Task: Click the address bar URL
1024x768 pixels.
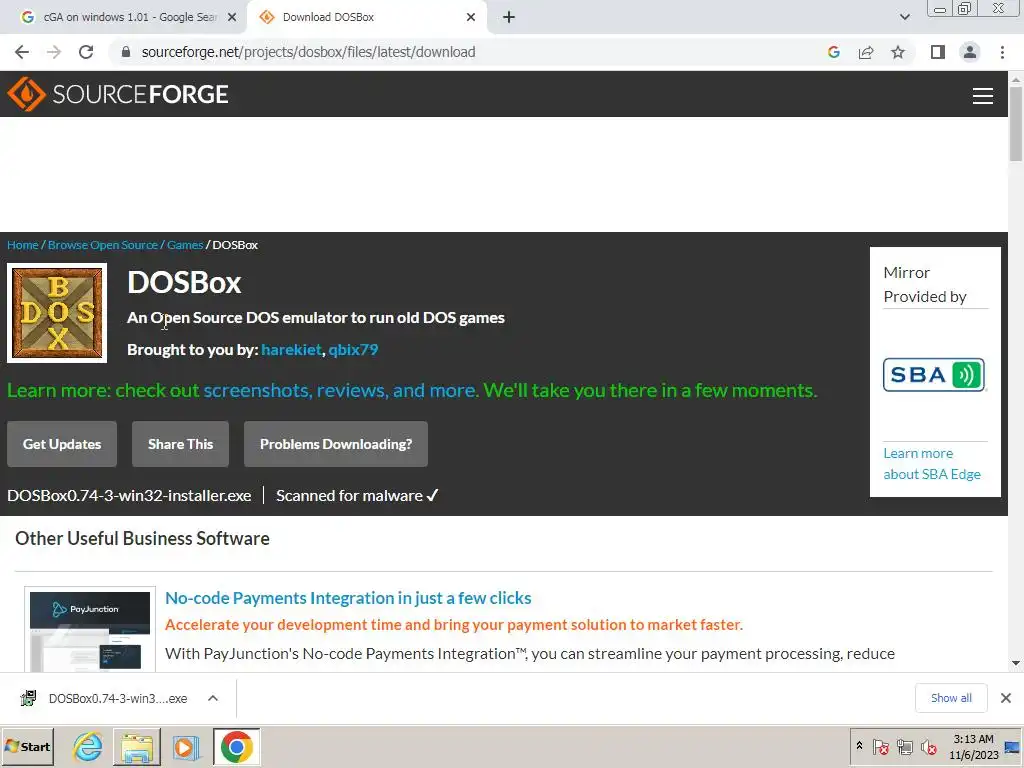Action: click(308, 52)
